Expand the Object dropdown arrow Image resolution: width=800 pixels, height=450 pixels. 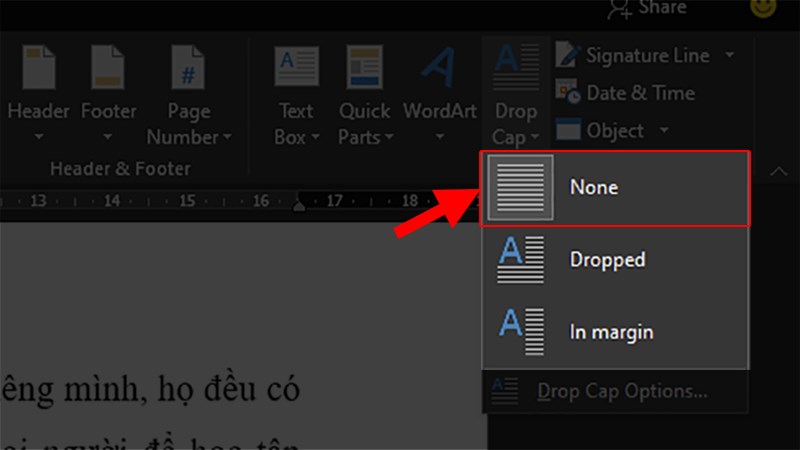point(662,131)
